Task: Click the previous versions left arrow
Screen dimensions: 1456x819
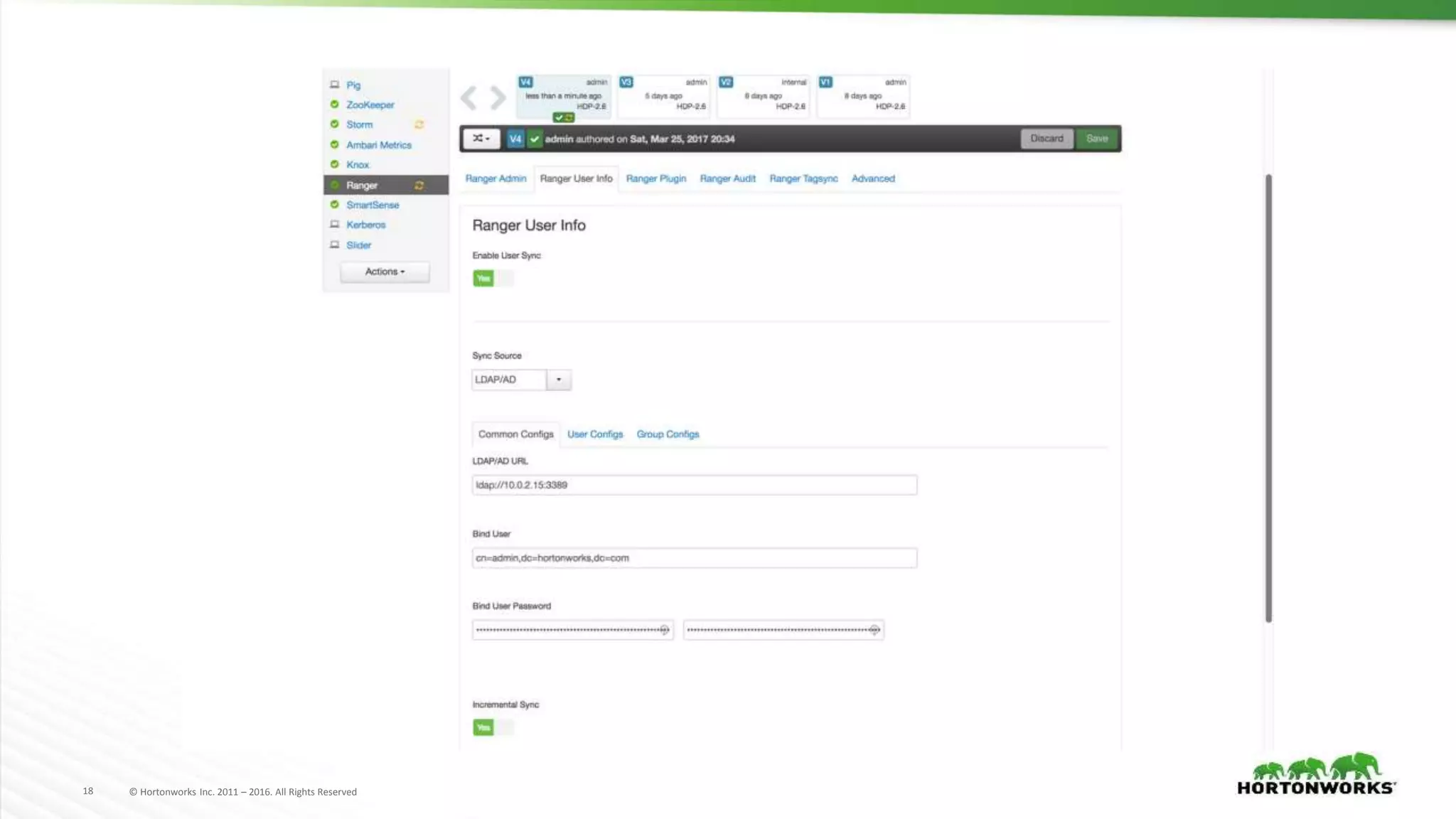Action: tap(469, 98)
